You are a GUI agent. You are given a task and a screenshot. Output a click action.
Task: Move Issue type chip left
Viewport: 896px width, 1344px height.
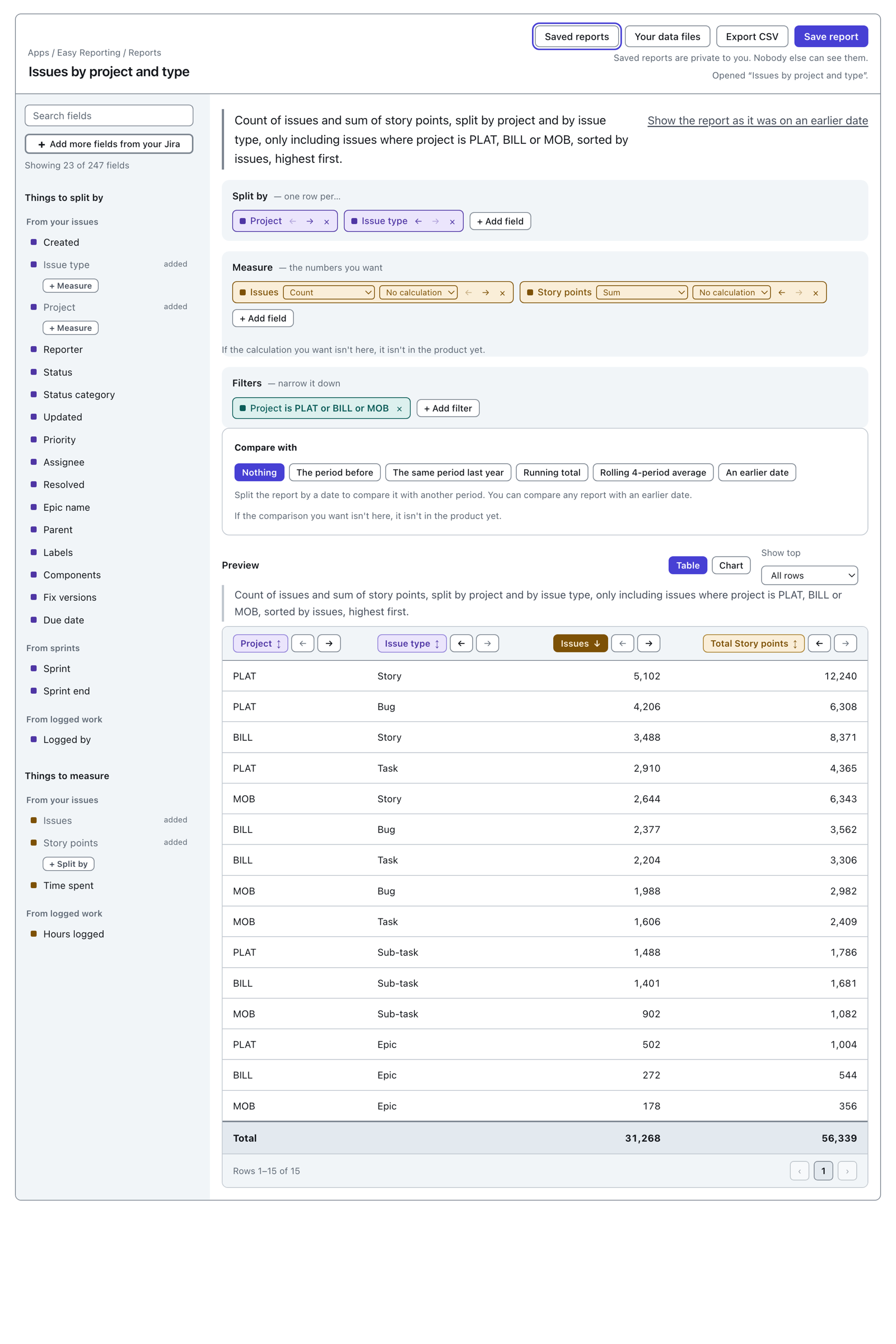click(x=418, y=221)
